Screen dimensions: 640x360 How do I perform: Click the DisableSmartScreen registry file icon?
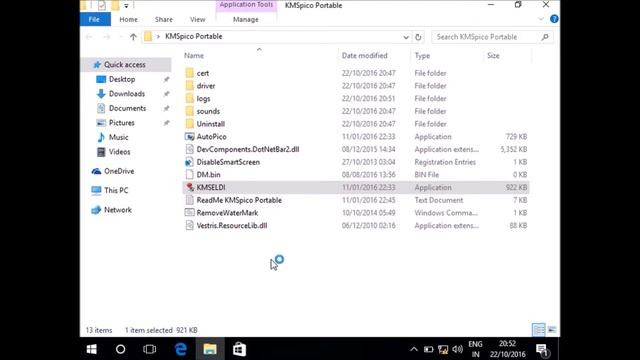[x=189, y=162]
